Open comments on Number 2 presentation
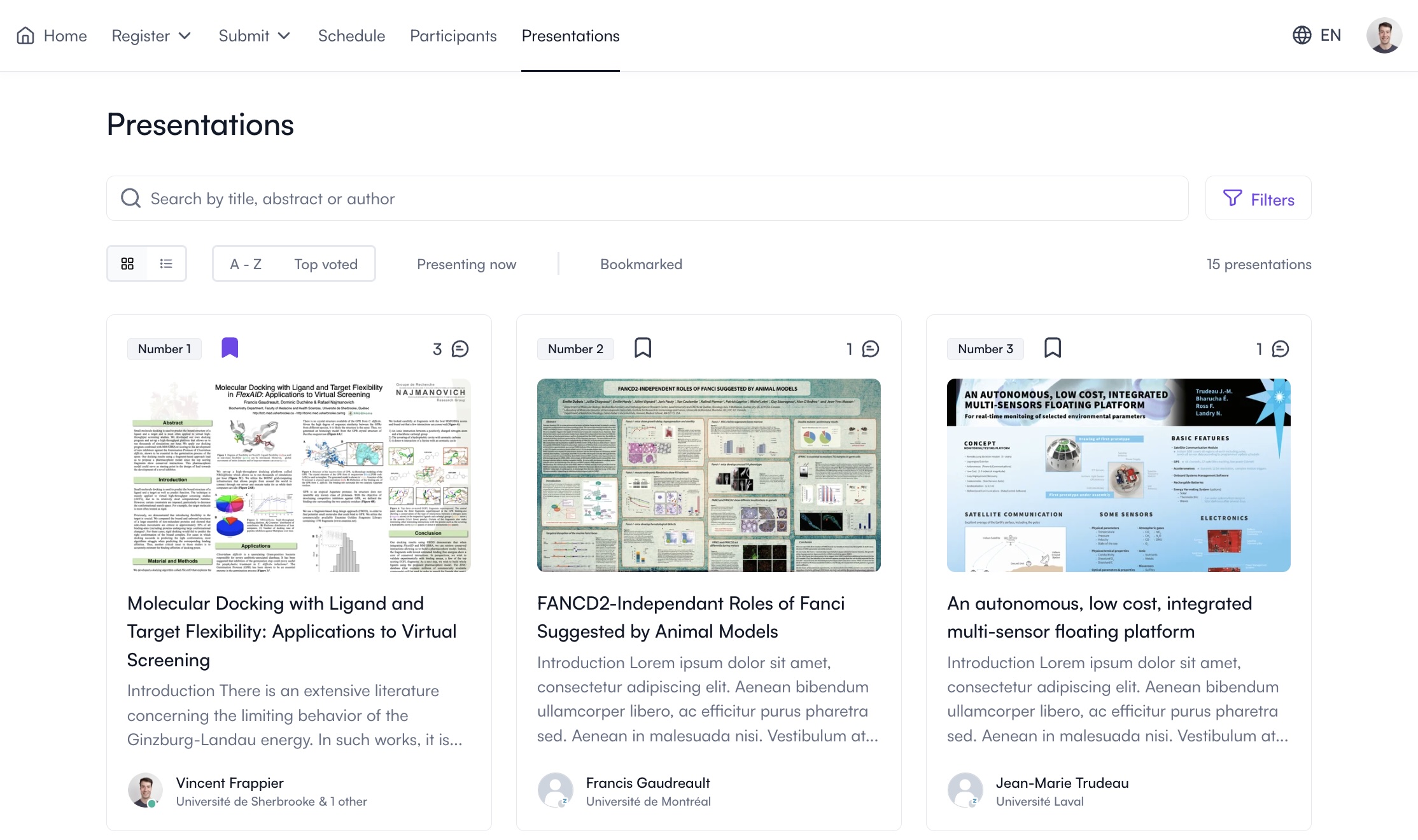The width and height of the screenshot is (1418, 840). point(870,349)
